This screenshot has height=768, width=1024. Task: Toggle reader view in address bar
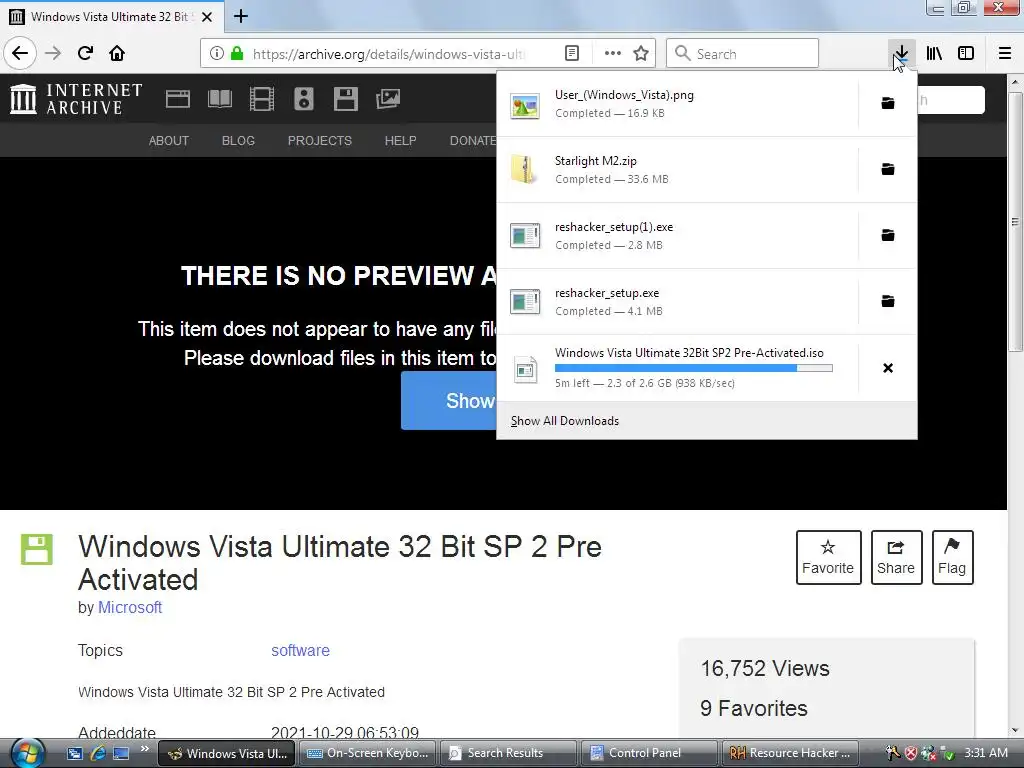pos(571,54)
